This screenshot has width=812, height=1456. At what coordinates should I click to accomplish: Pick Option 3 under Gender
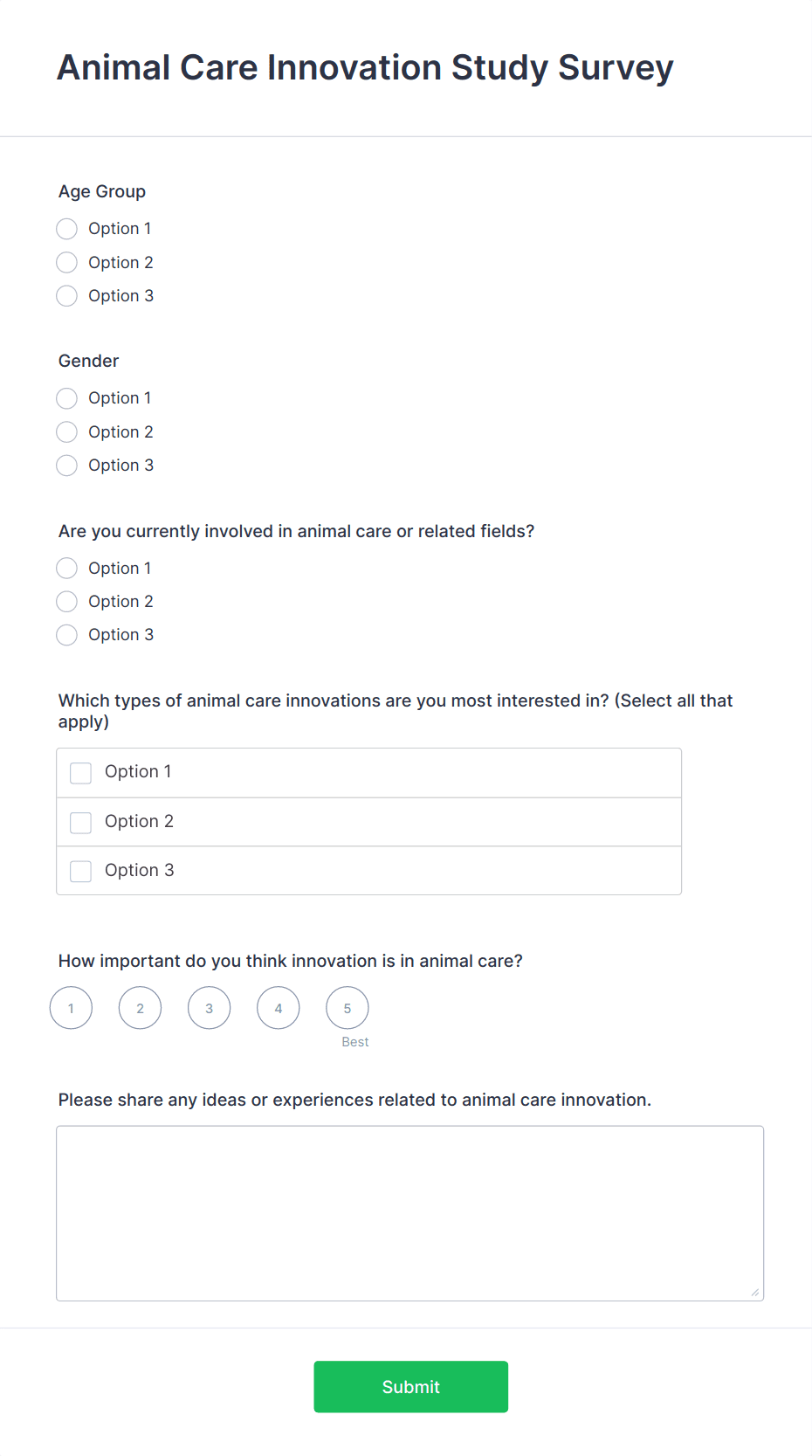(67, 466)
